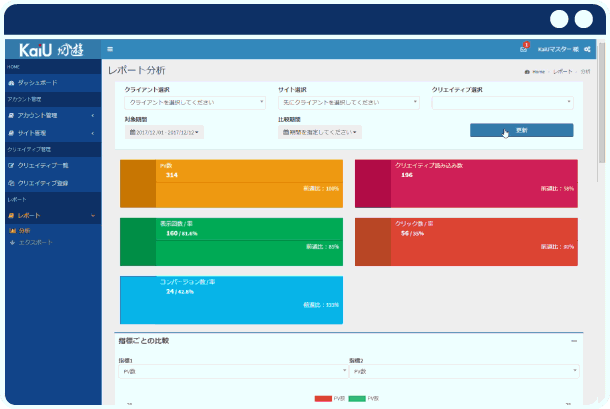
Task: Select the 分析 report sub-item
Action: [x=24, y=231]
